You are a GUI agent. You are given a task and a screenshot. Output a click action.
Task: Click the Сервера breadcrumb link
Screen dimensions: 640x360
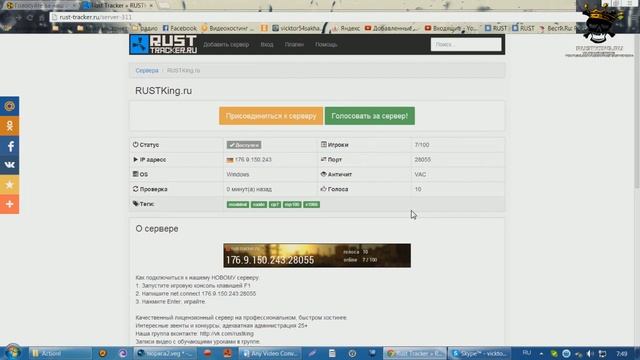pos(147,71)
